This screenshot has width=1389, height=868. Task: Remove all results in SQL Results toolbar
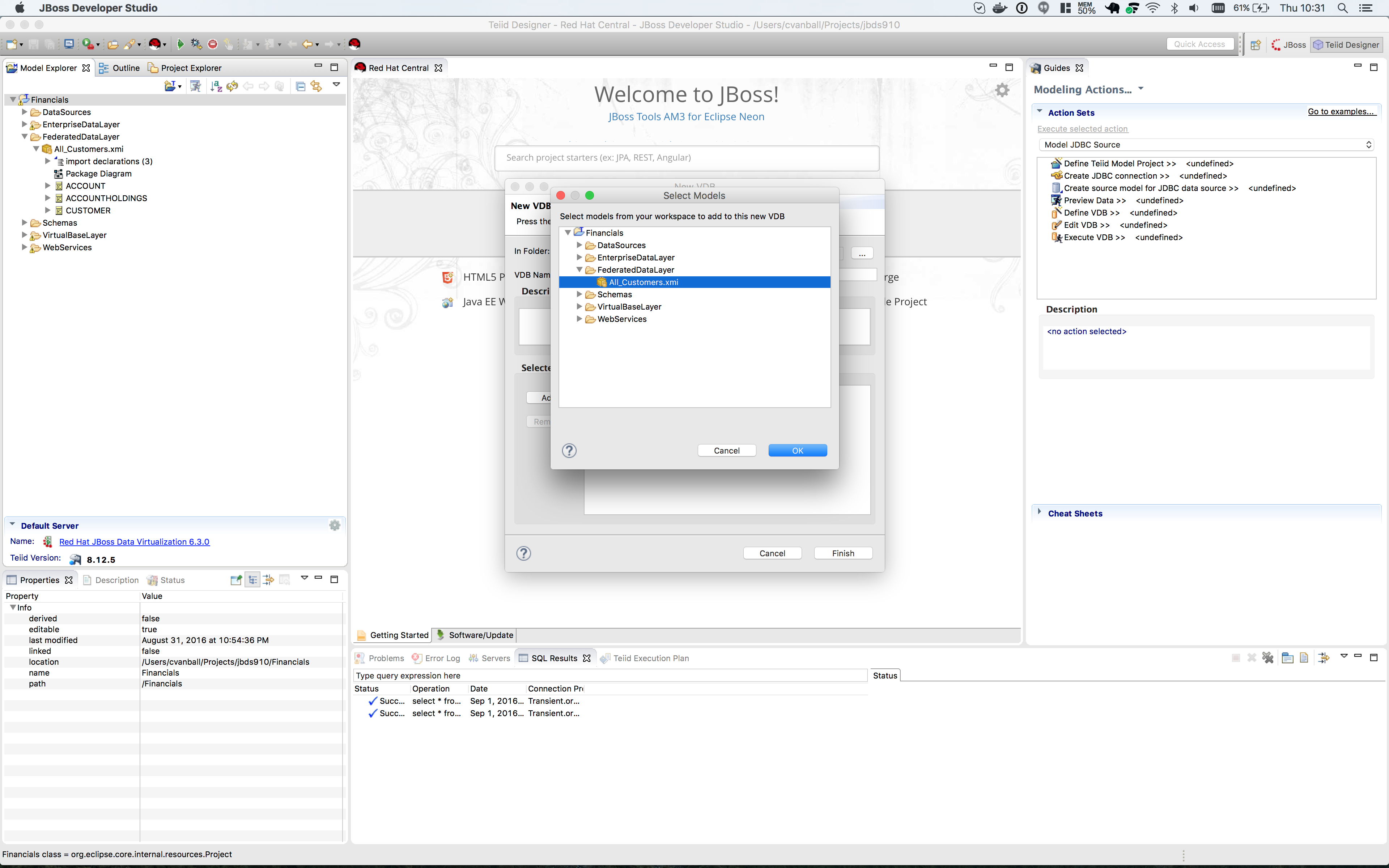1268,658
